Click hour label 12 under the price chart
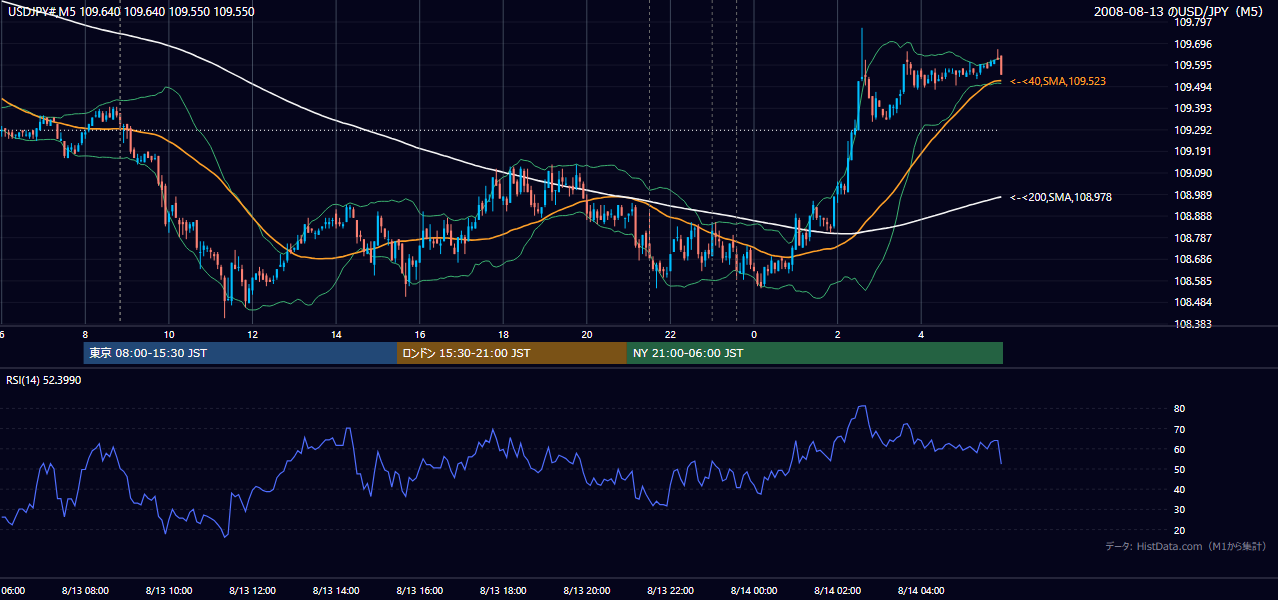 252,334
